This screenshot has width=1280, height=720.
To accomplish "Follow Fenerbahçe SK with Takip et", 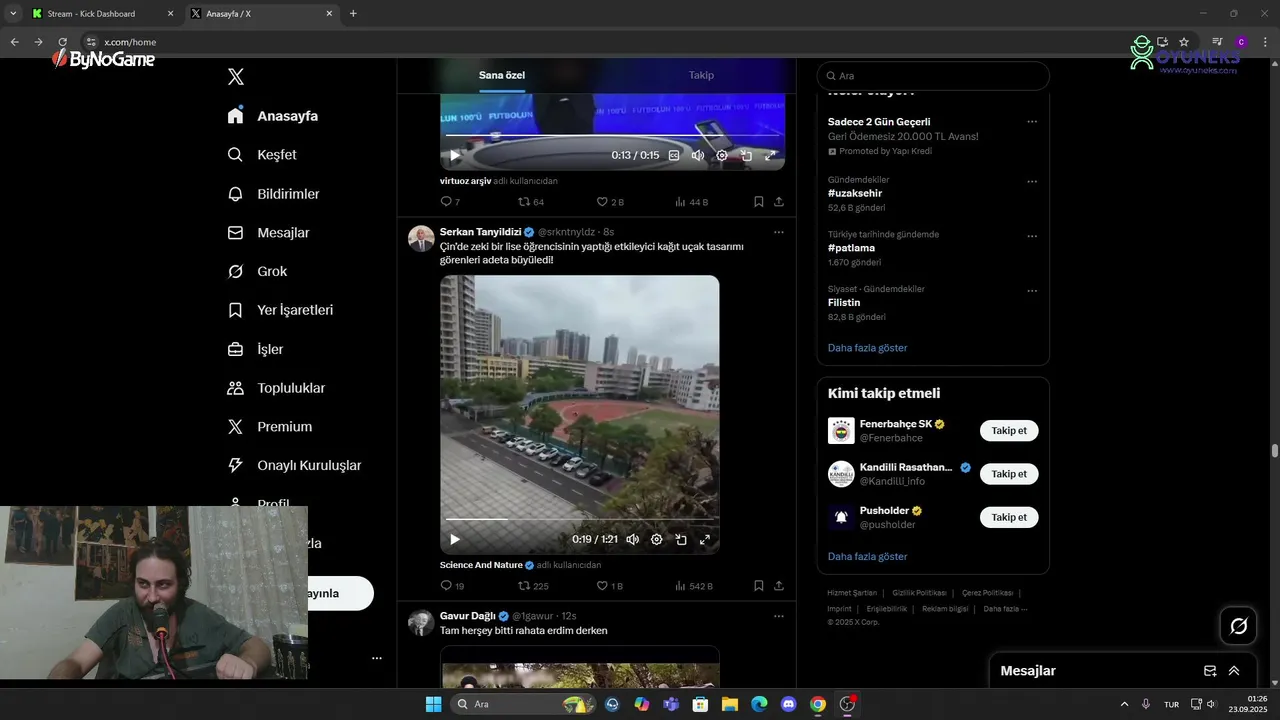I will pos(1009,431).
